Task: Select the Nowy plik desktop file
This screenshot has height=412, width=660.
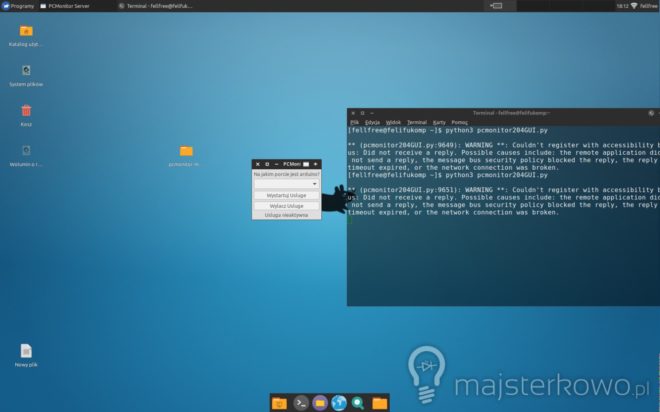Action: click(26, 351)
